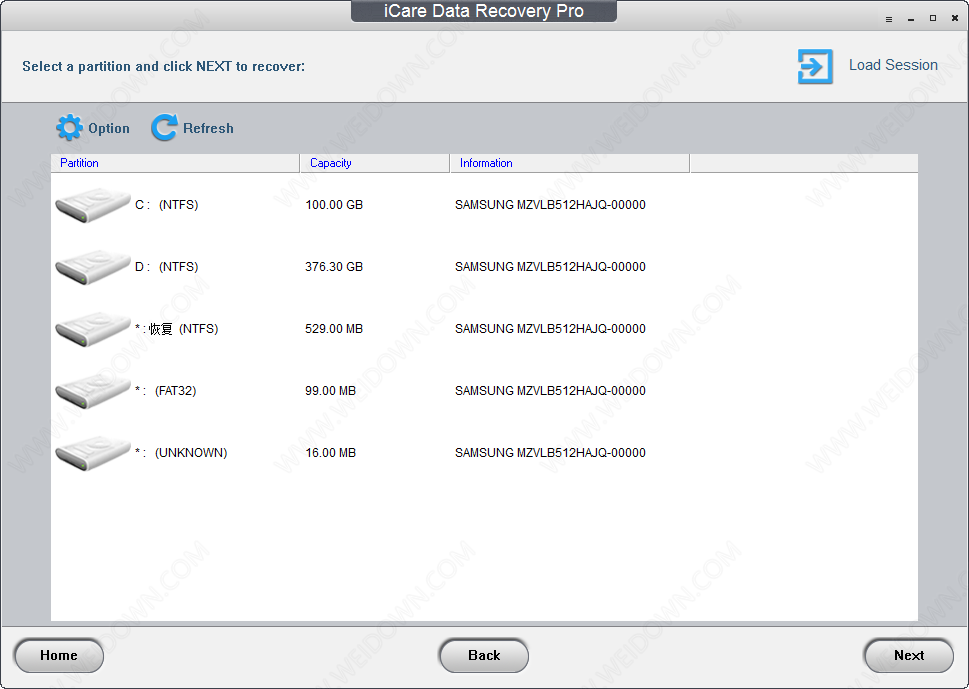Viewport: 969px width, 689px height.
Task: Select the D: (NTFS) partition label
Action: point(167,267)
